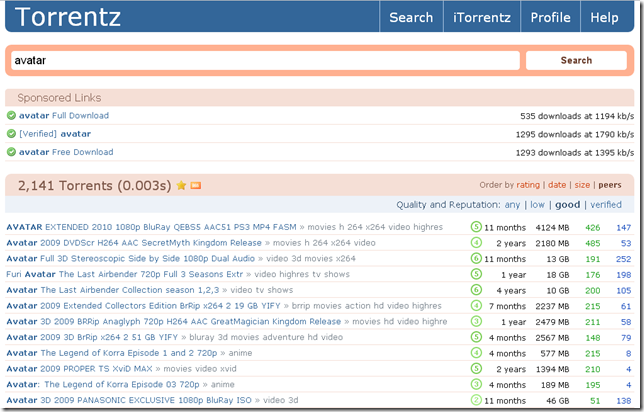The width and height of the screenshot is (644, 412).
Task: Click rating circle for Airbender Collection season row
Action: coord(476,290)
